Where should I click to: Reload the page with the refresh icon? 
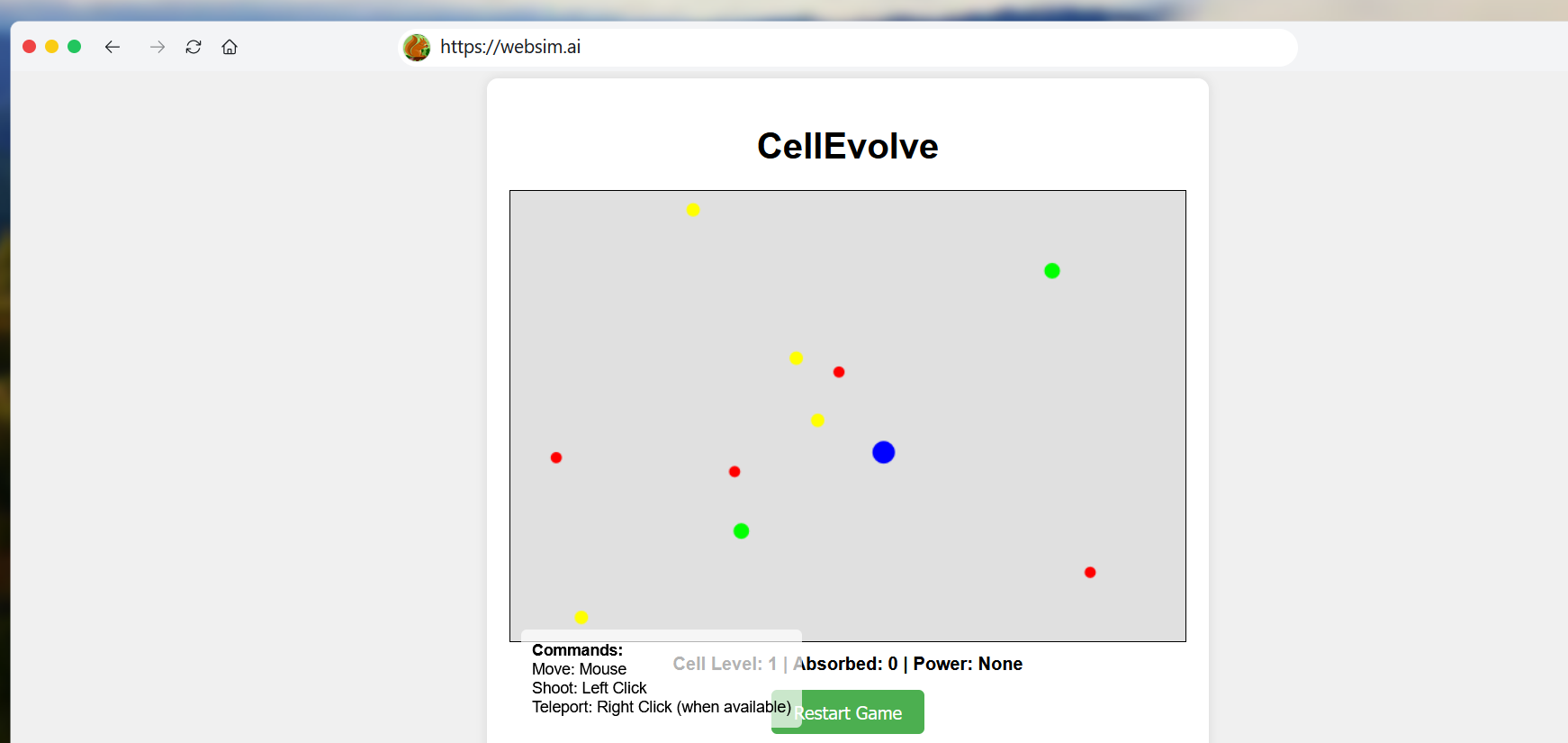pos(194,47)
